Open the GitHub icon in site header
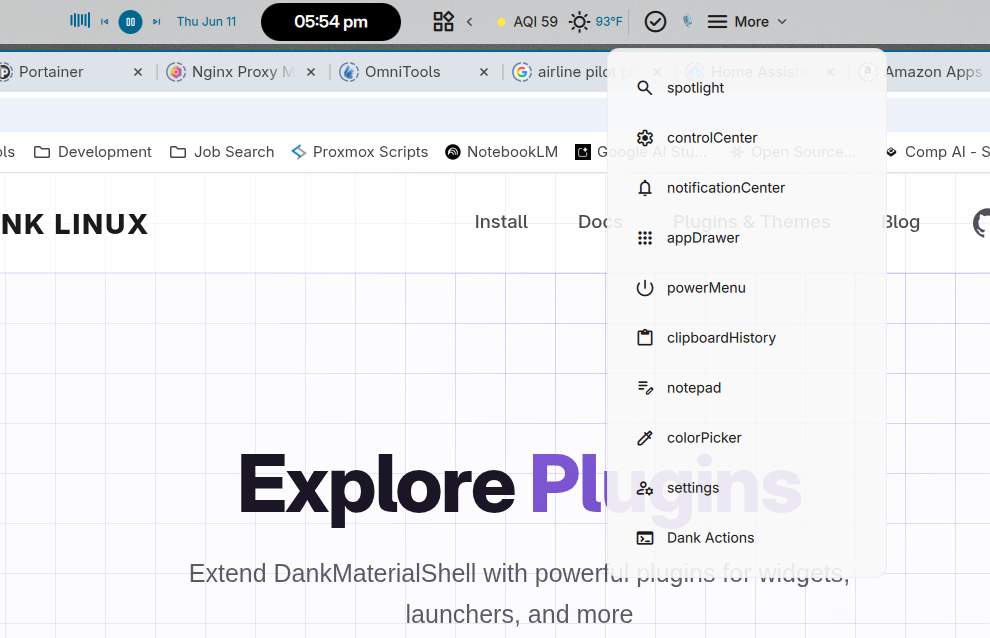Screen dimensions: 990x638 pos(981,223)
